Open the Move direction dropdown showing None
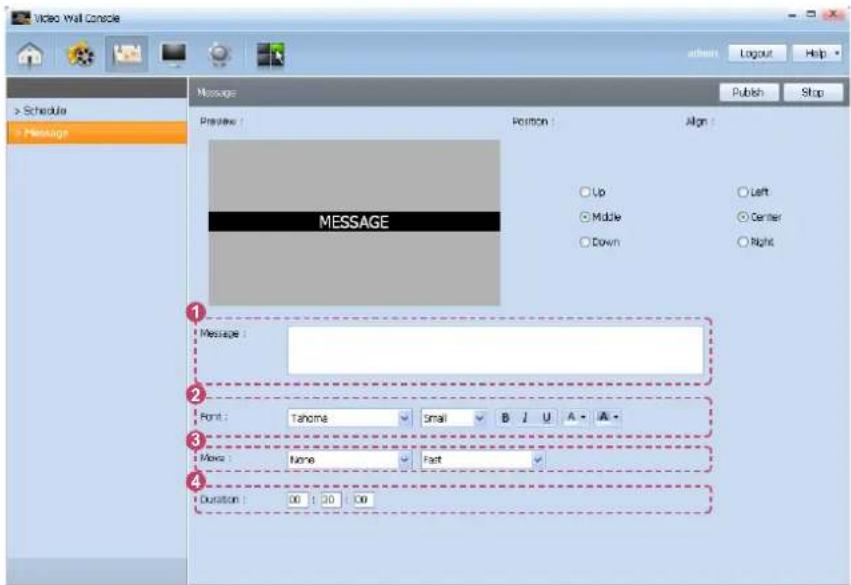Screen dimensions: 851x585 (x=350, y=460)
